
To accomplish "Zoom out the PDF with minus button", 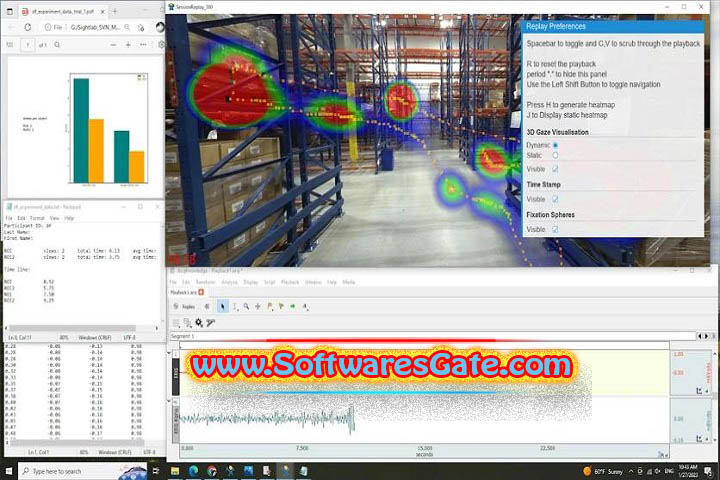I will (x=113, y=45).
